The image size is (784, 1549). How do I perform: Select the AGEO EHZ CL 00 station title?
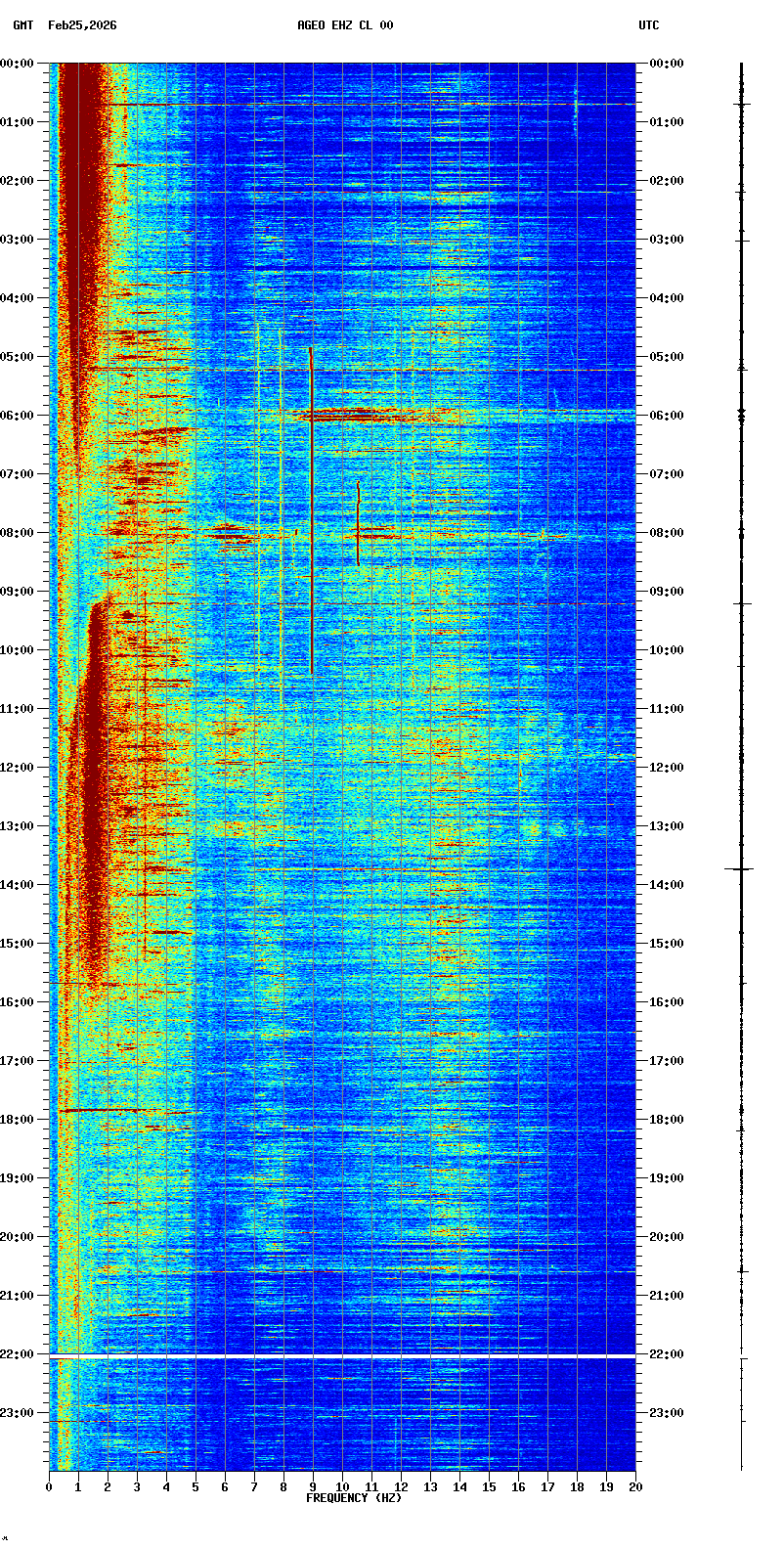tap(345, 25)
